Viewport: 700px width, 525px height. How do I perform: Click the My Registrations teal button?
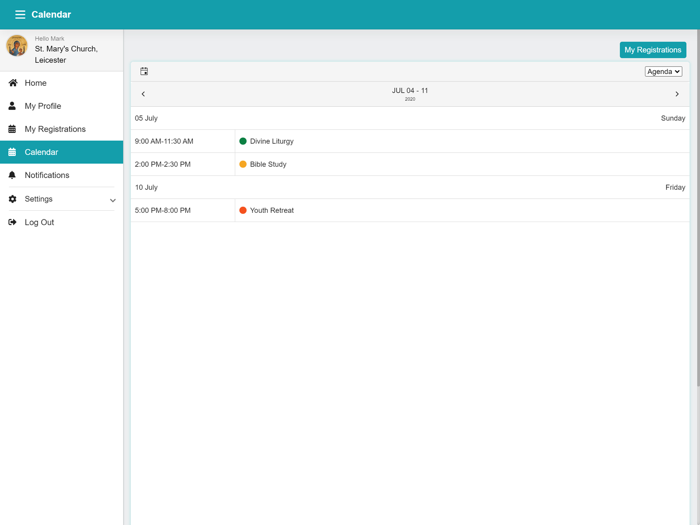coord(653,50)
